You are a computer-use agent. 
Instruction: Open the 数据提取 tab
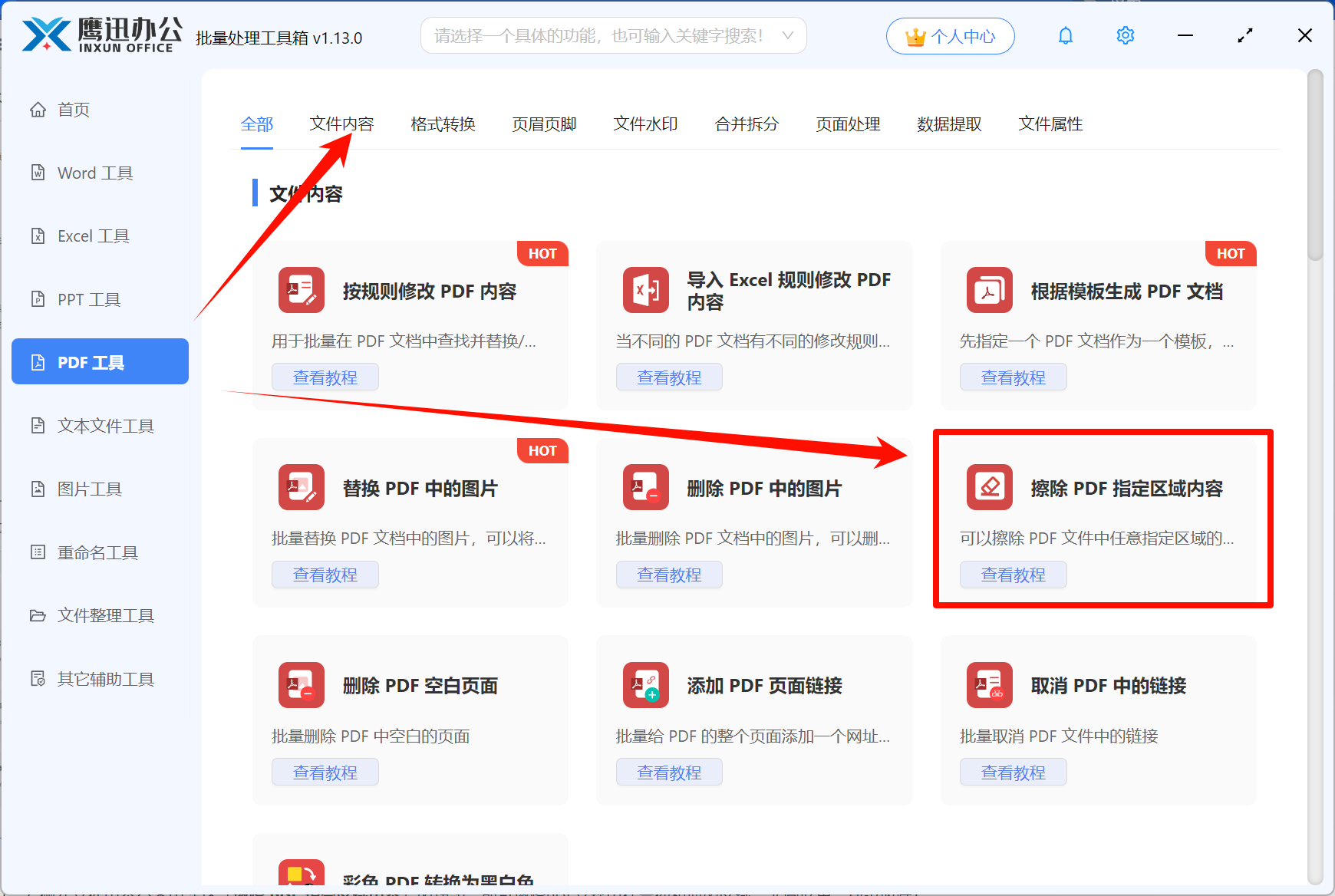(x=950, y=124)
